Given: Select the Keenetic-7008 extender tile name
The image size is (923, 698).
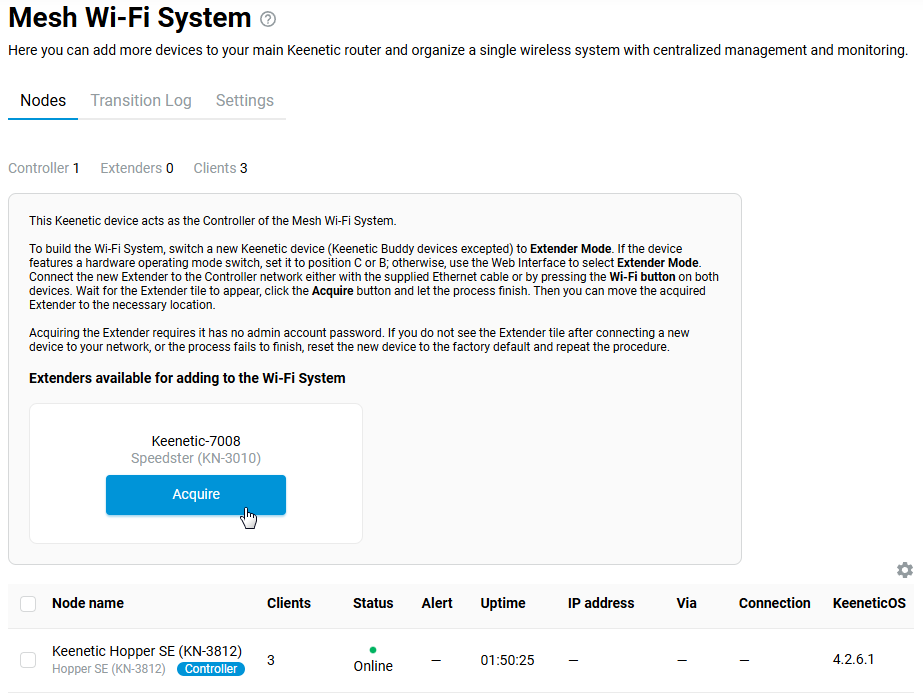Looking at the screenshot, I should point(196,441).
